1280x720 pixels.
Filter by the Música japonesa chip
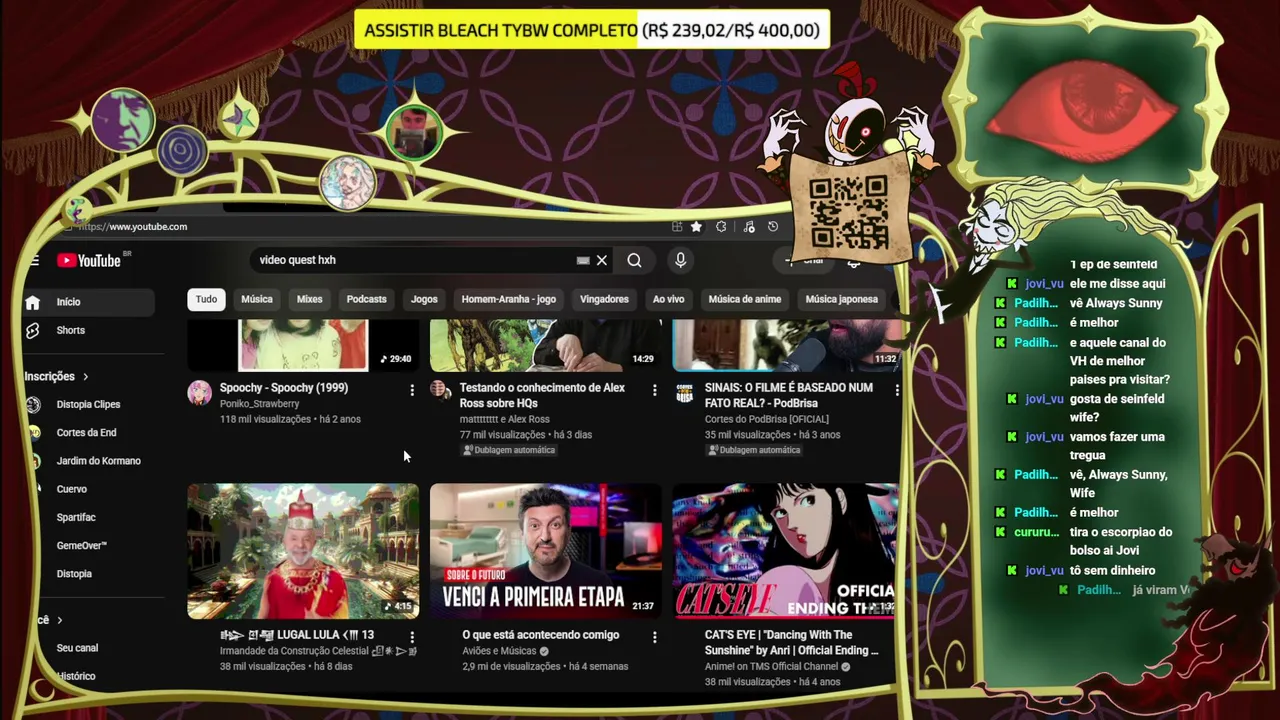[842, 299]
